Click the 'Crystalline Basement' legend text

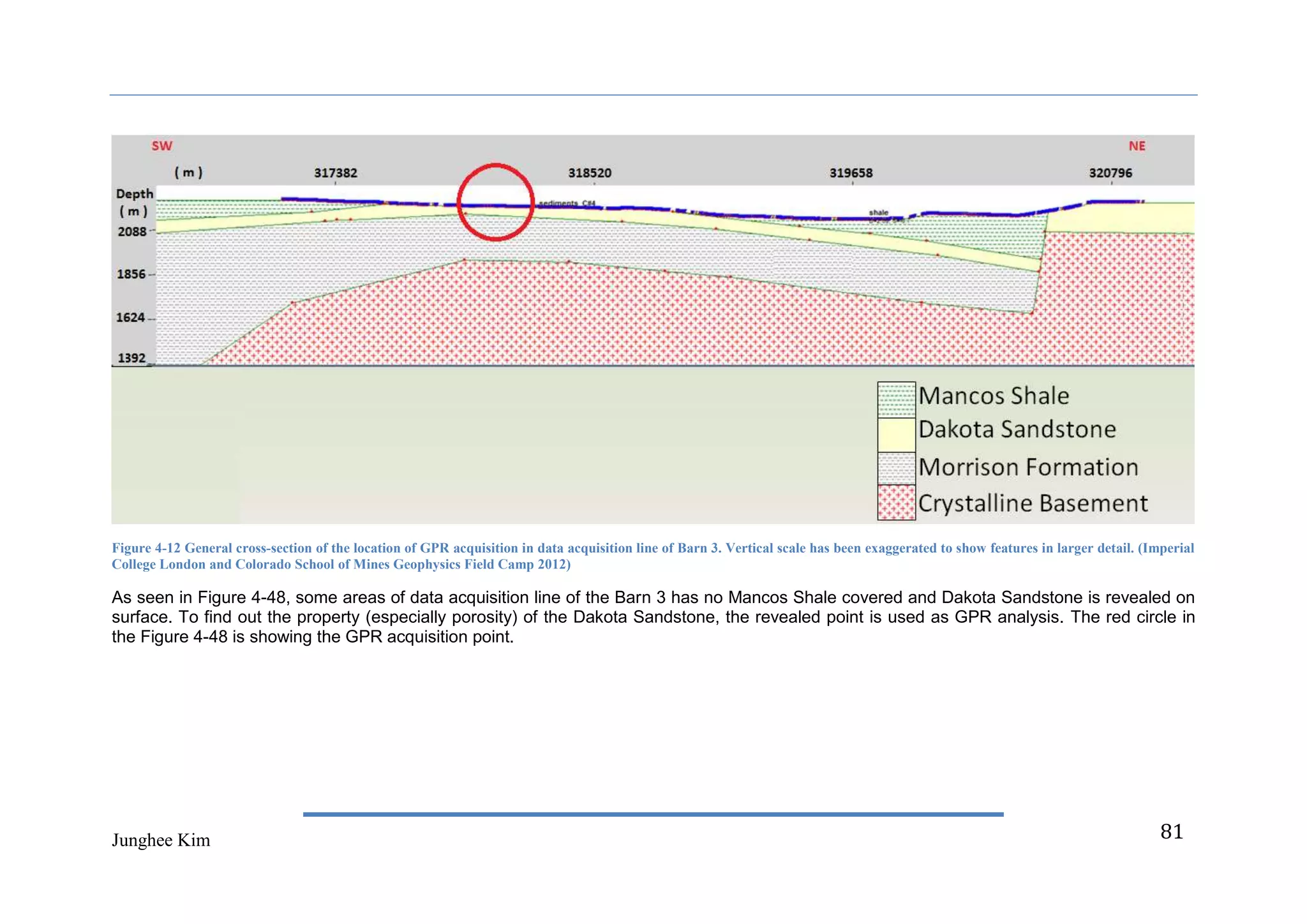(x=1033, y=503)
